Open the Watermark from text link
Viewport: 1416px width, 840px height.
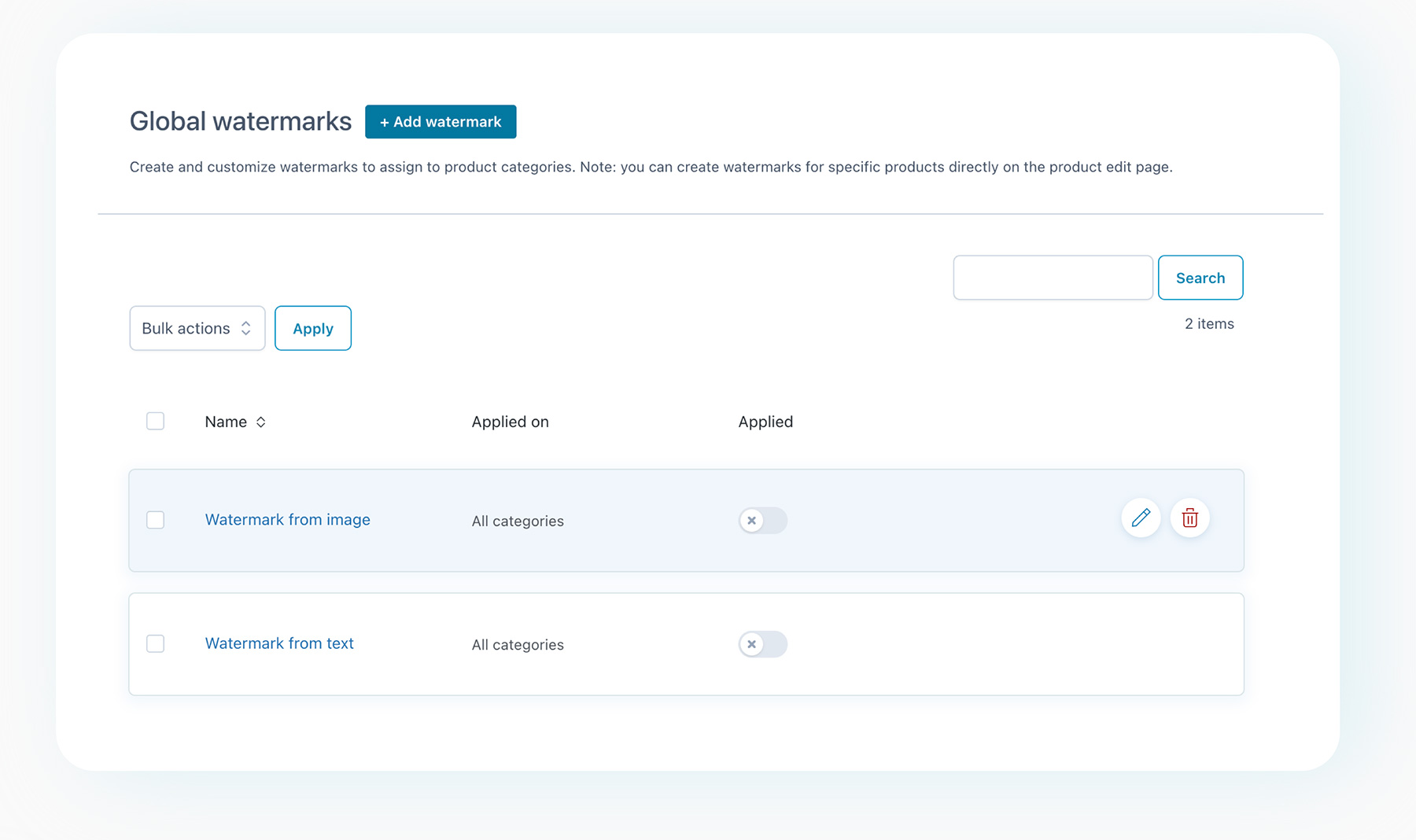(279, 643)
